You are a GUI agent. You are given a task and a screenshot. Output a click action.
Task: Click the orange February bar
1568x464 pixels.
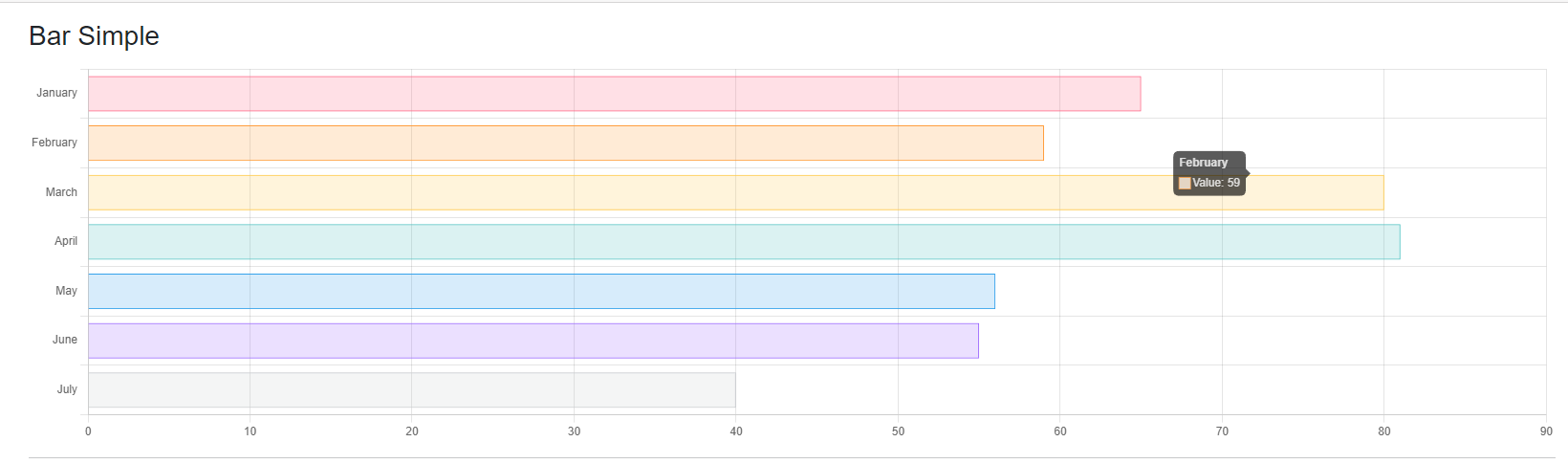pos(565,144)
